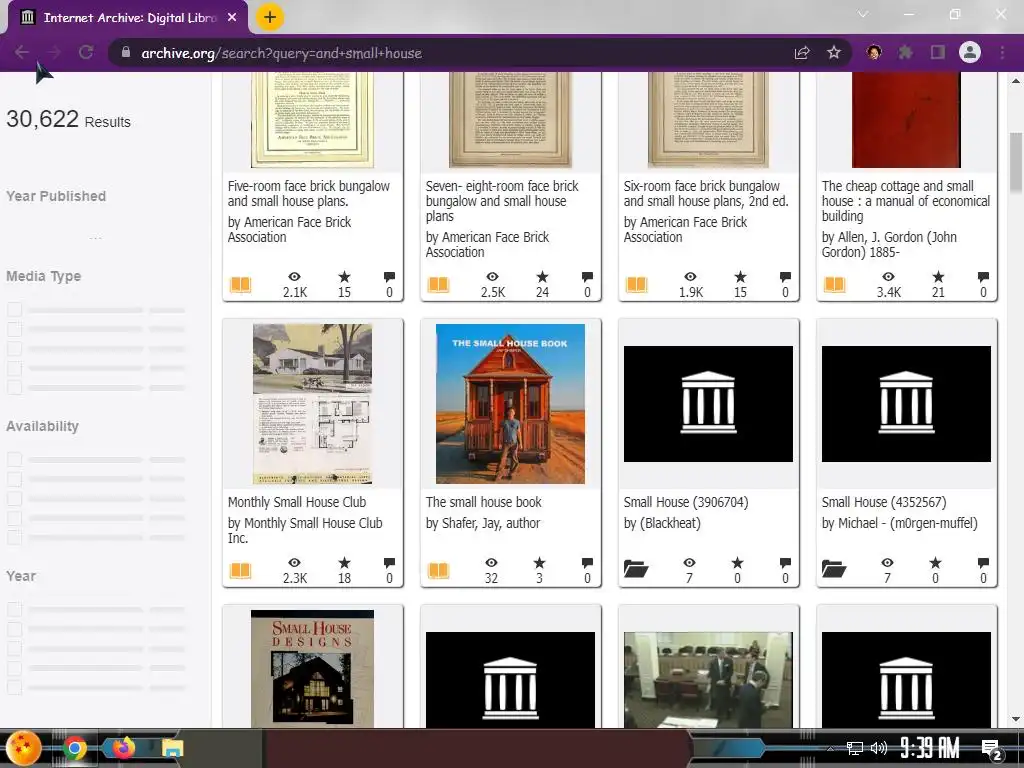The height and width of the screenshot is (768, 1024).
Task: Reload the archive.org page
Action: click(x=86, y=52)
